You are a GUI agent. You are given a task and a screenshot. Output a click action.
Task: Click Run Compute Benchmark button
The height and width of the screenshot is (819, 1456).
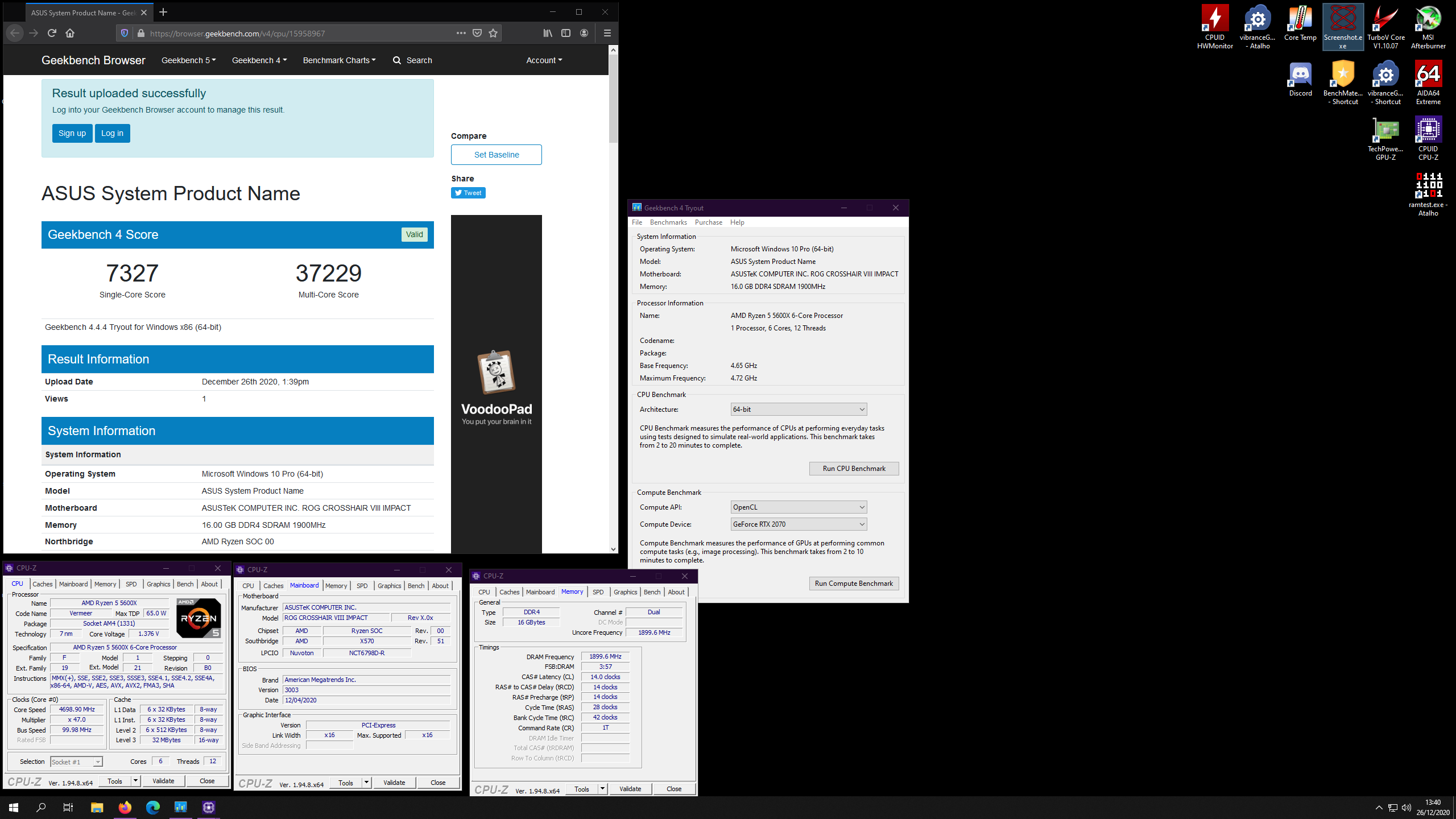(854, 584)
